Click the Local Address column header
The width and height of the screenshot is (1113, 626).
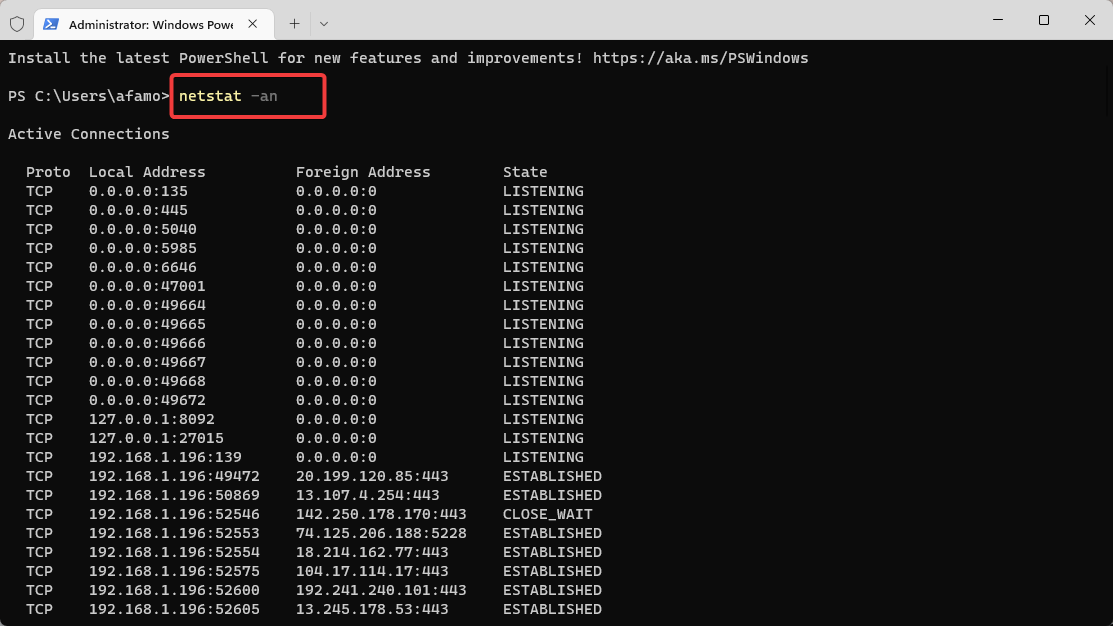tap(147, 171)
